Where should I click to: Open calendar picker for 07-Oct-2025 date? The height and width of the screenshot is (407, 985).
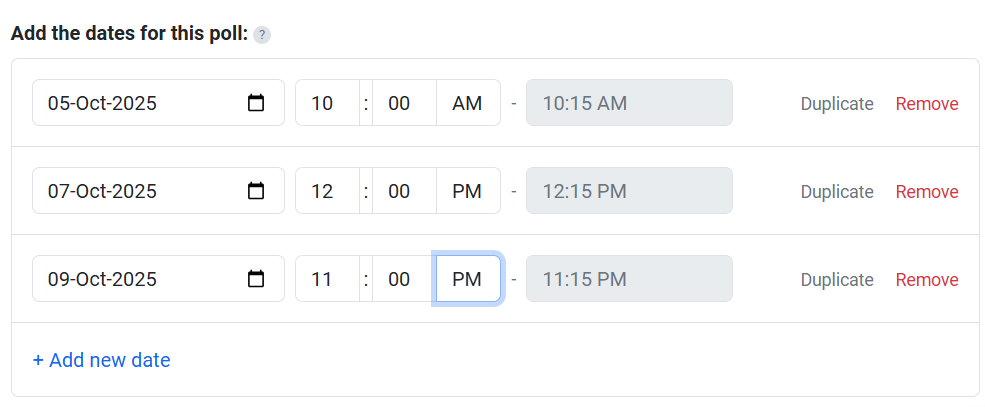pyautogui.click(x=256, y=191)
